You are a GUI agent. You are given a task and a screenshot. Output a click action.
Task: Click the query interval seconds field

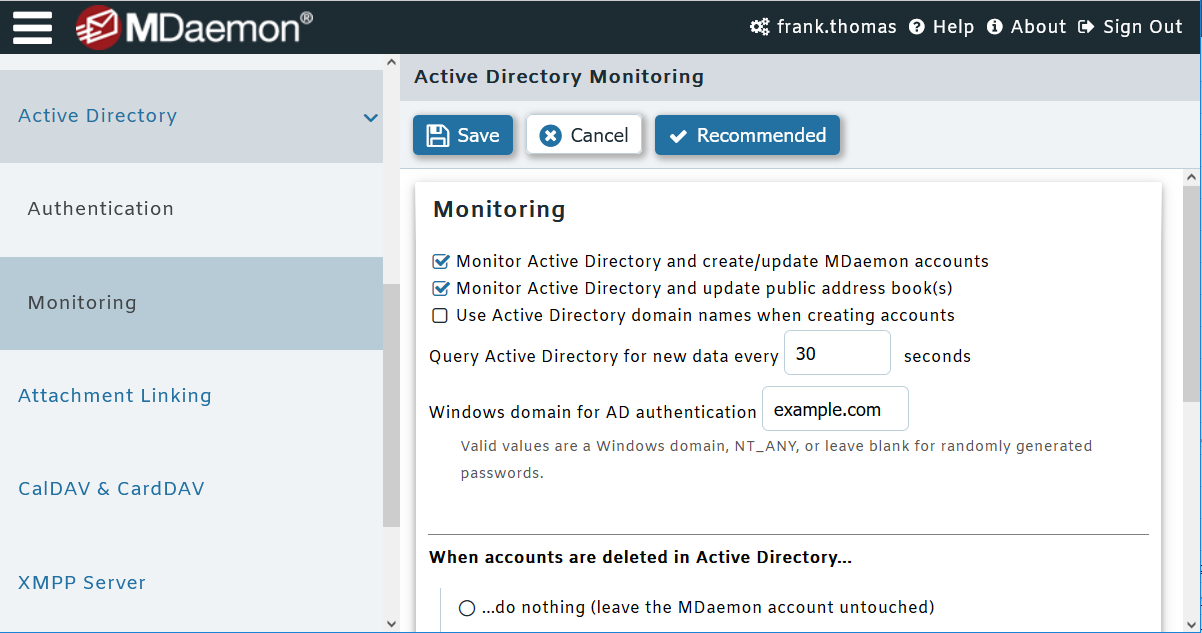point(837,353)
